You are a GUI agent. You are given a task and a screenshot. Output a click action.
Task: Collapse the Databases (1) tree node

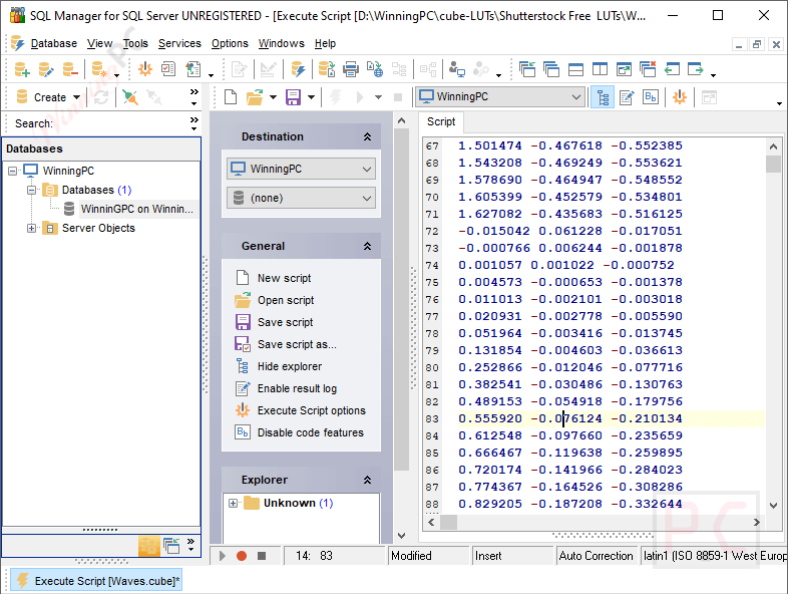32,190
